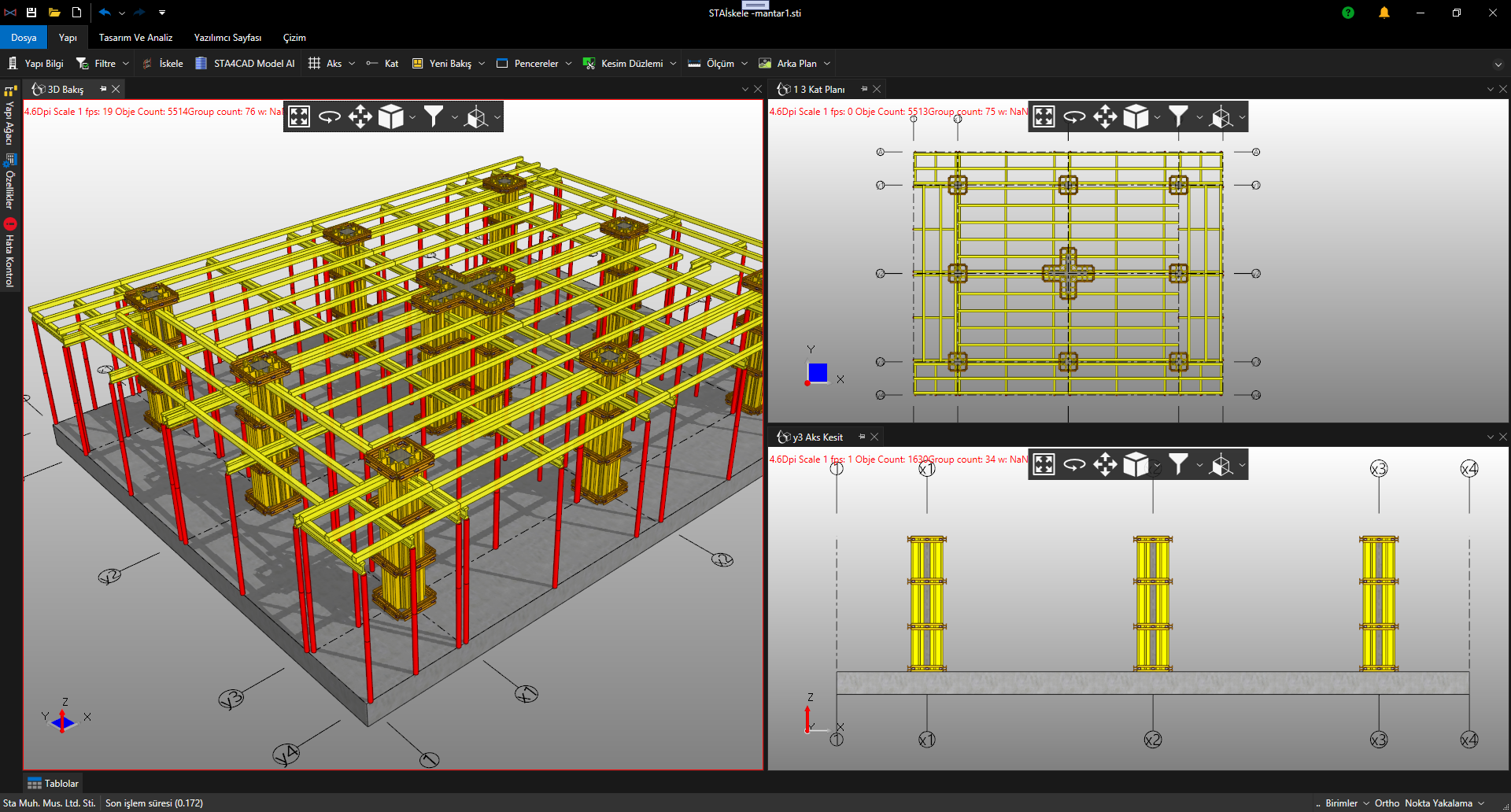Open the Tablolar panel
The width and height of the screenshot is (1511, 812).
(x=53, y=784)
